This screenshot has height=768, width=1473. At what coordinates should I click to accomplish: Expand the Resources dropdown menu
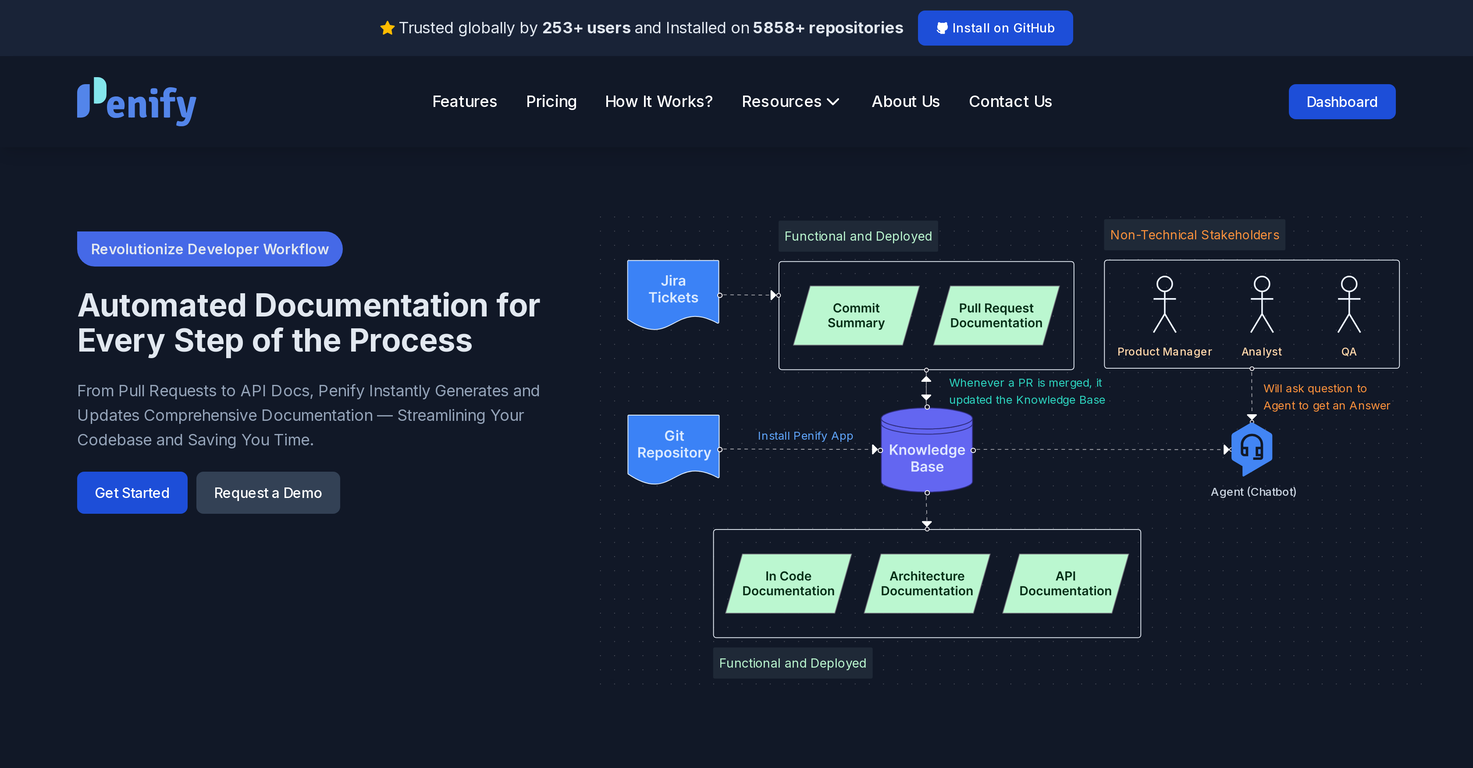point(790,102)
